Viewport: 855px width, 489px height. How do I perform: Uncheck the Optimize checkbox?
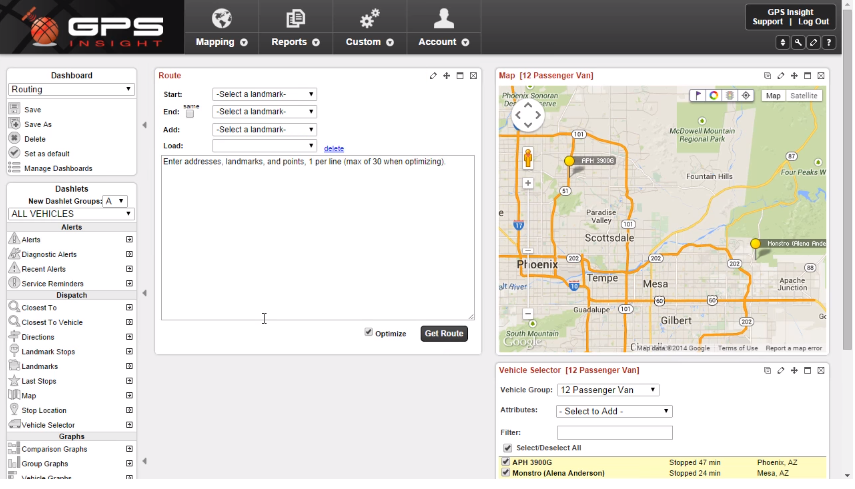pos(369,332)
